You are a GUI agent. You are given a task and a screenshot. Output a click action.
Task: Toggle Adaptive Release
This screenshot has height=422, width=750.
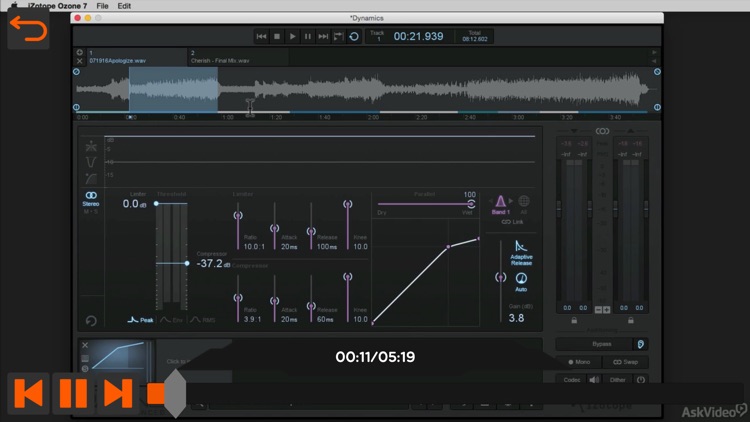point(521,253)
